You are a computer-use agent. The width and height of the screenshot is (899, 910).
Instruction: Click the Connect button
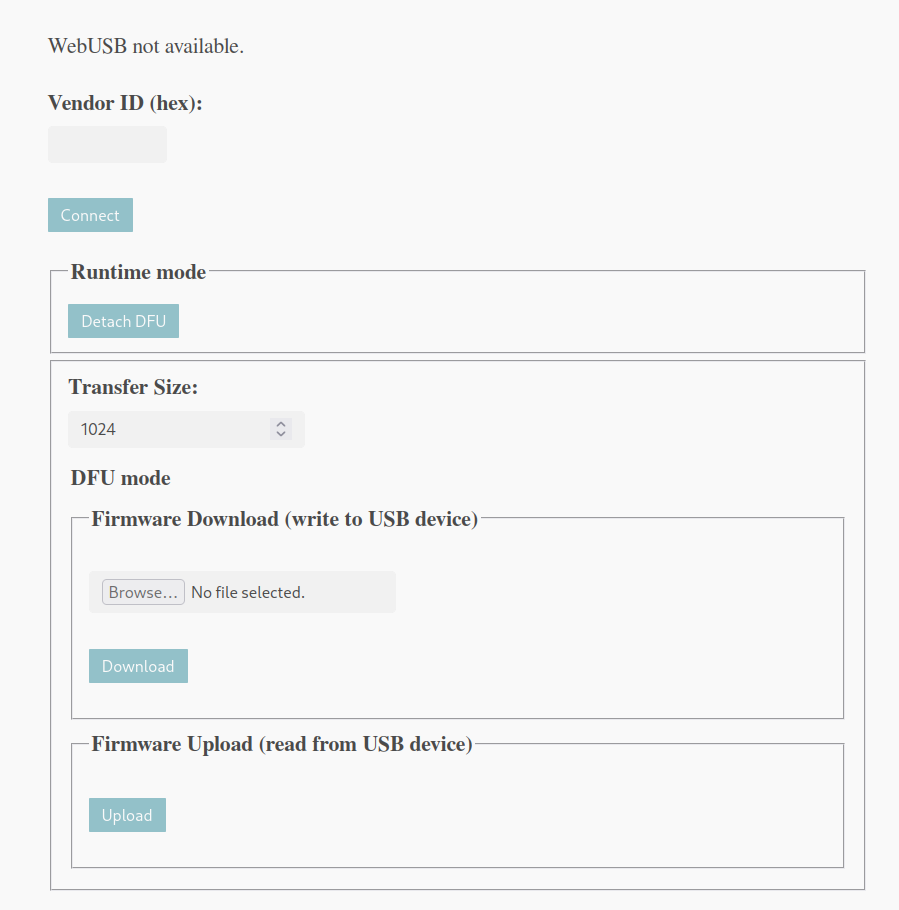[90, 215]
